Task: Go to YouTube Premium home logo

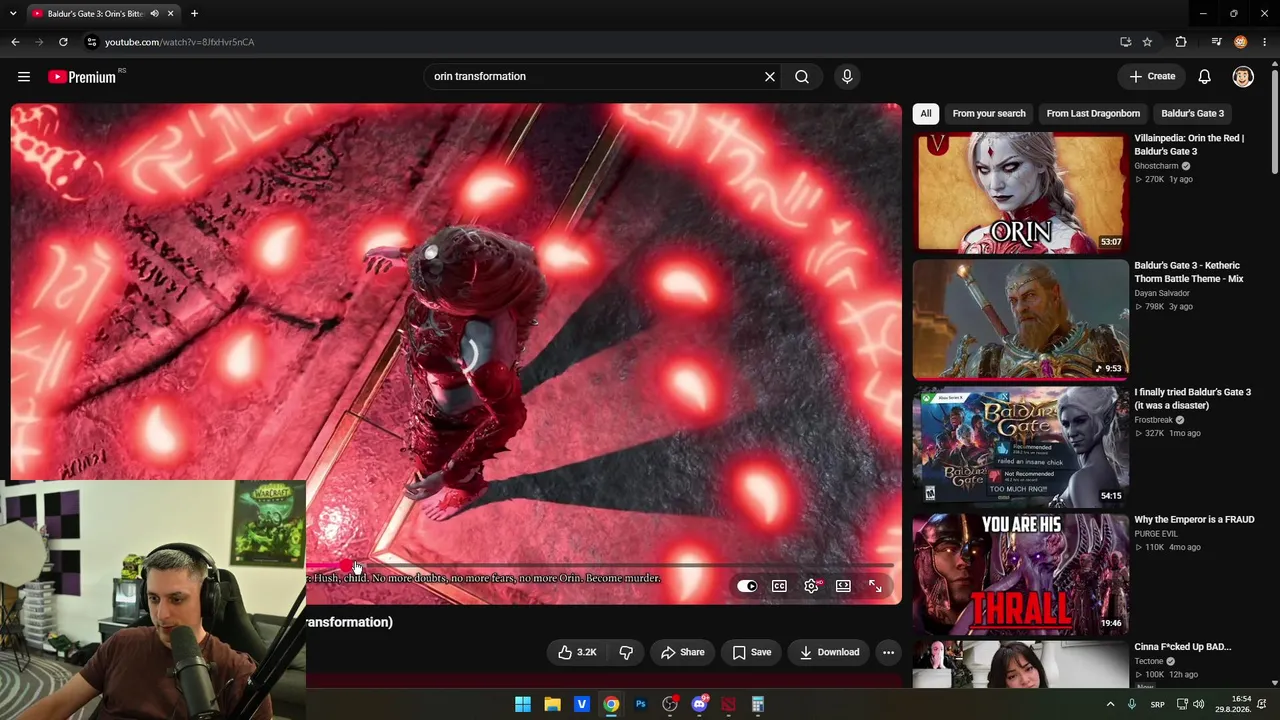Action: tap(82, 77)
